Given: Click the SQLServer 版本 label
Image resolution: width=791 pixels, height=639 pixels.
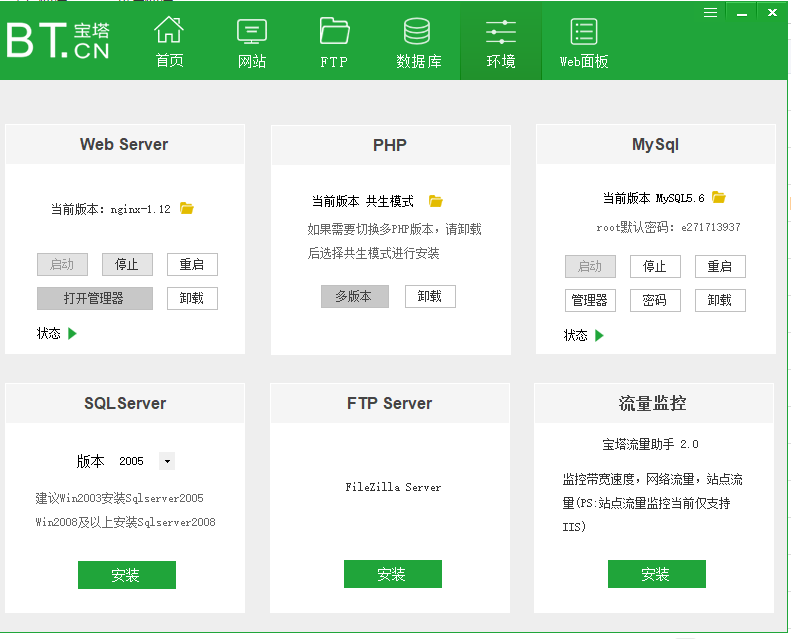Looking at the screenshot, I should [91, 461].
